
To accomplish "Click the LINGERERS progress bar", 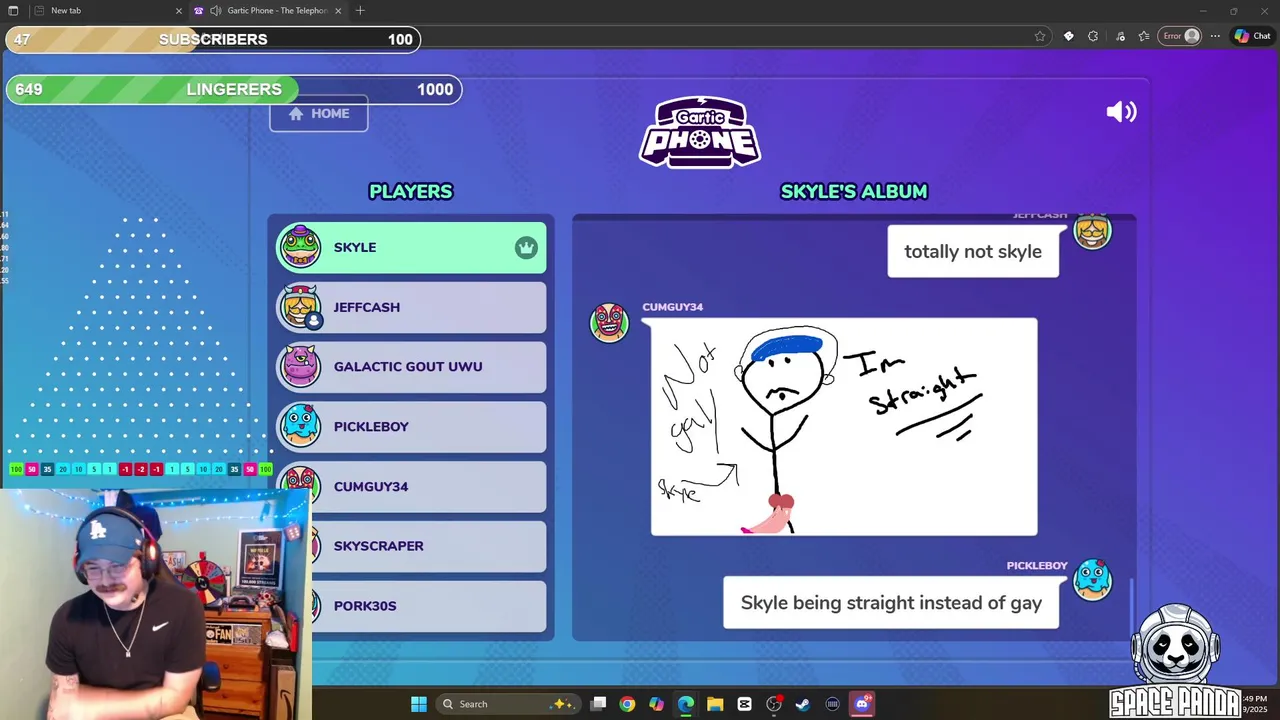I will 234,89.
